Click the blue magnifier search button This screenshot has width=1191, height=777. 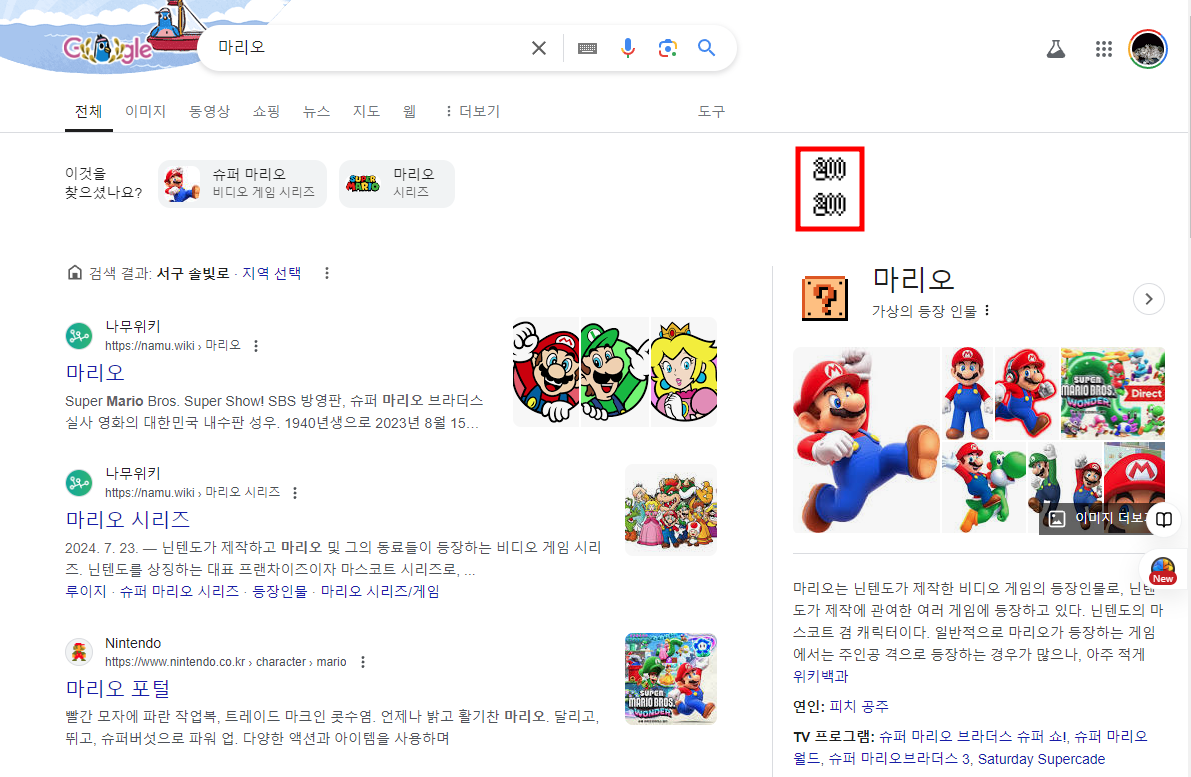(706, 48)
